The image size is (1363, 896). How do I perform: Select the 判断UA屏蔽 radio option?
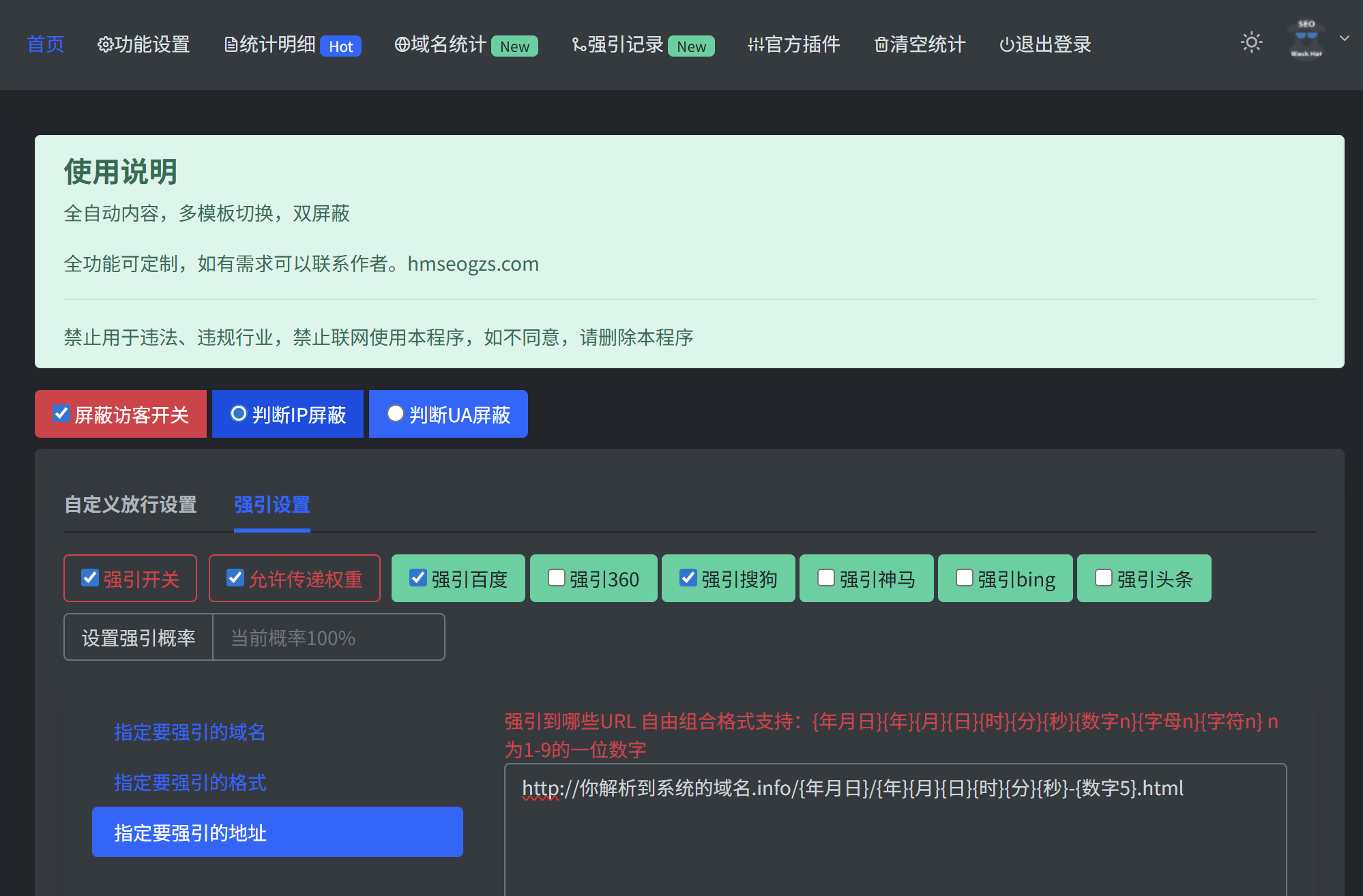pos(396,412)
